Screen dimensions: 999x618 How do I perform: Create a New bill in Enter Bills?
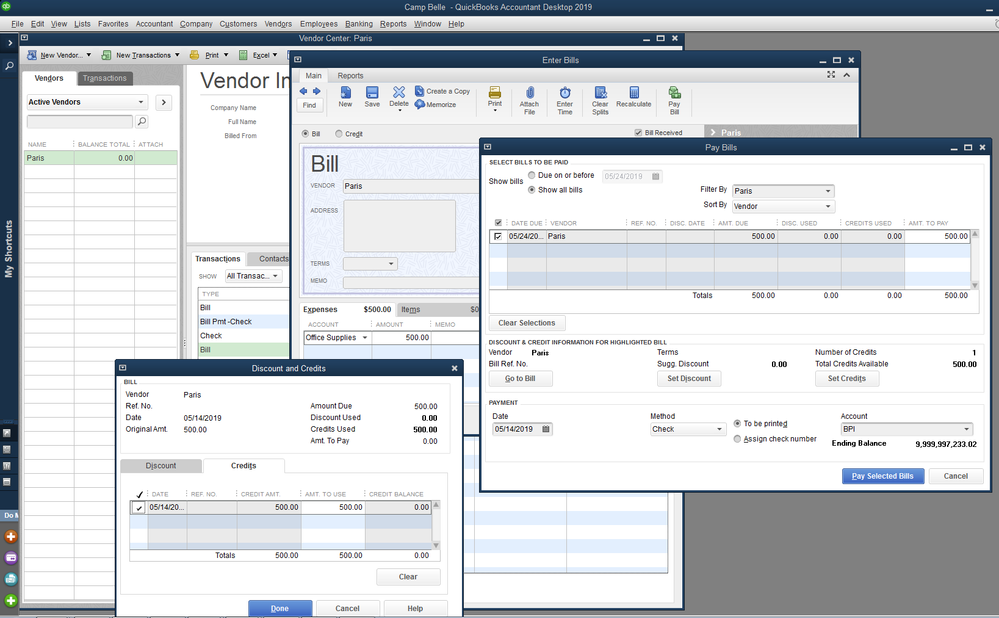pos(345,97)
